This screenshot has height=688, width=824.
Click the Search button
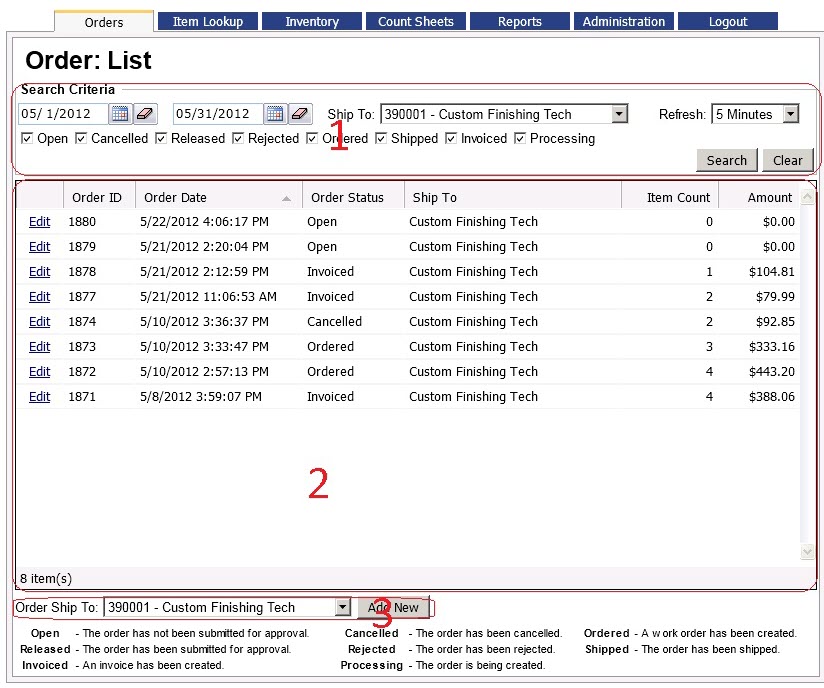tap(726, 160)
